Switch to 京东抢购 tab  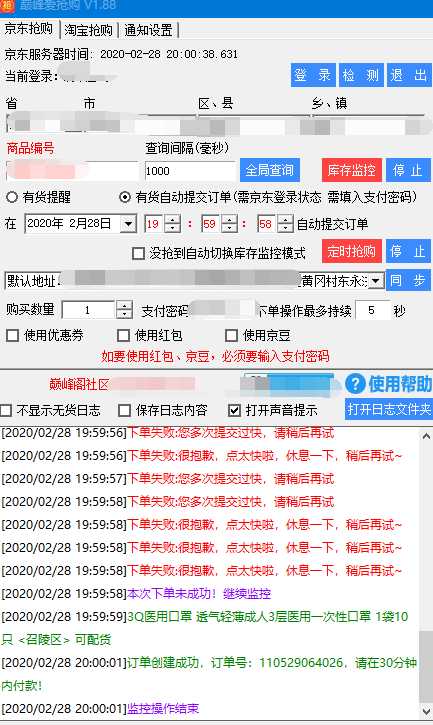pyautogui.click(x=29, y=29)
